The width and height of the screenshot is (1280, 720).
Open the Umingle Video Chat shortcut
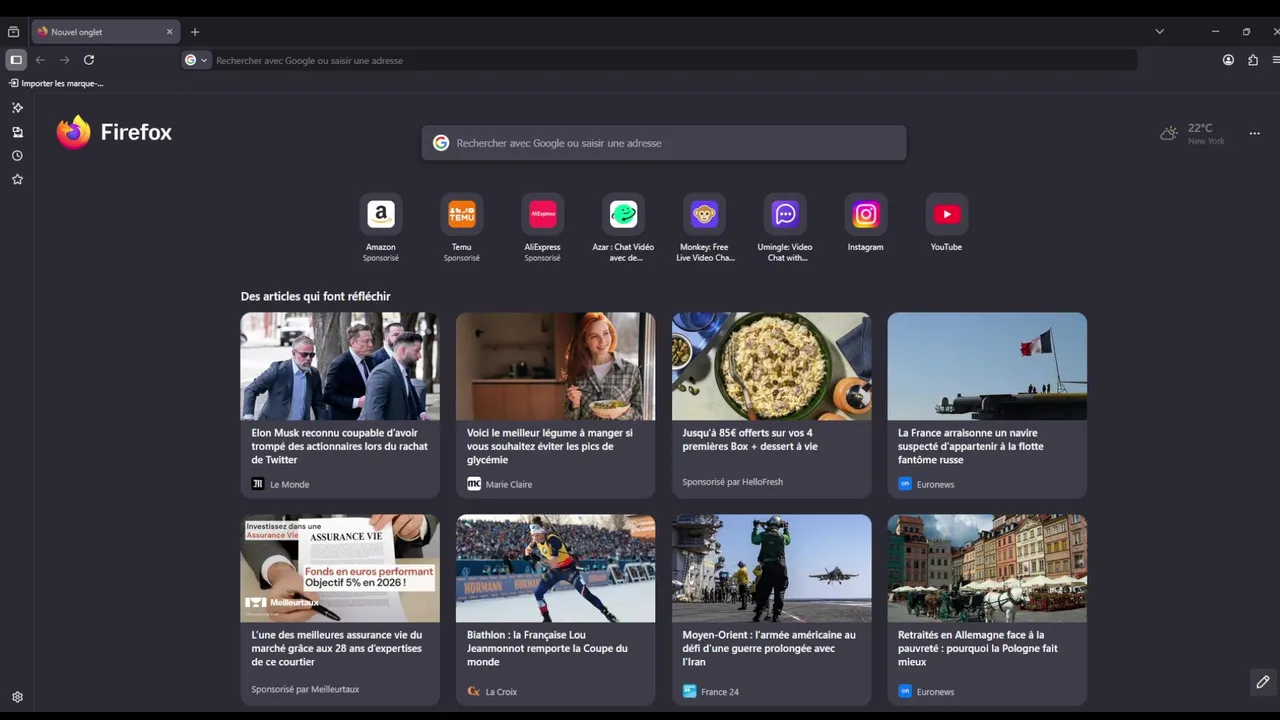(x=785, y=227)
